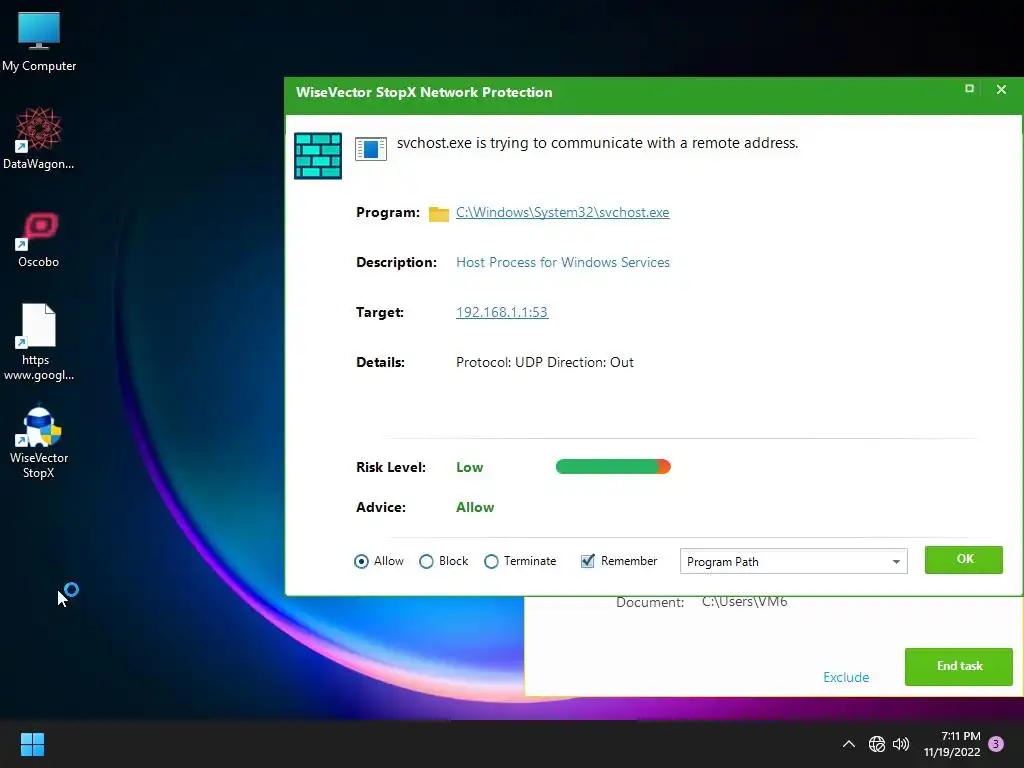Choose the Block radio option
Screen dimensions: 1024x768
(444, 561)
